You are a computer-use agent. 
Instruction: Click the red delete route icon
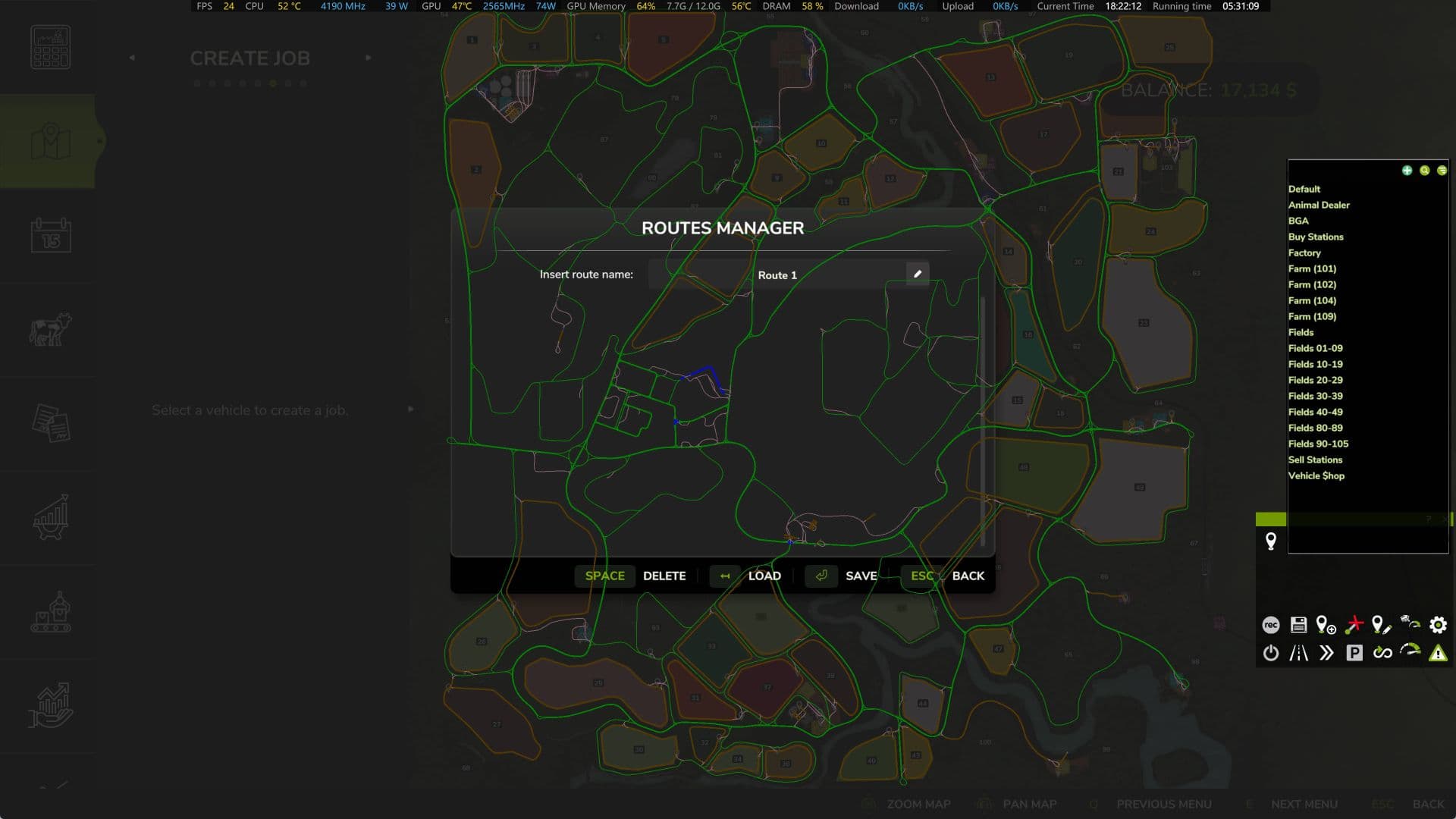tap(1354, 625)
